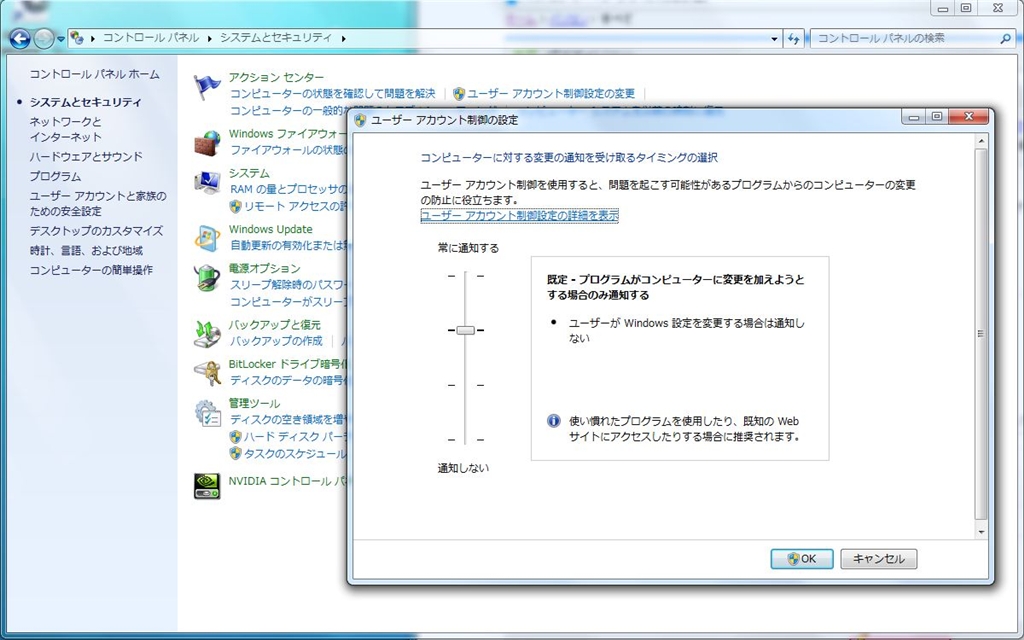Viewport: 1024px width, 640px height.
Task: Click バックアップの作成 link
Action: 276,342
